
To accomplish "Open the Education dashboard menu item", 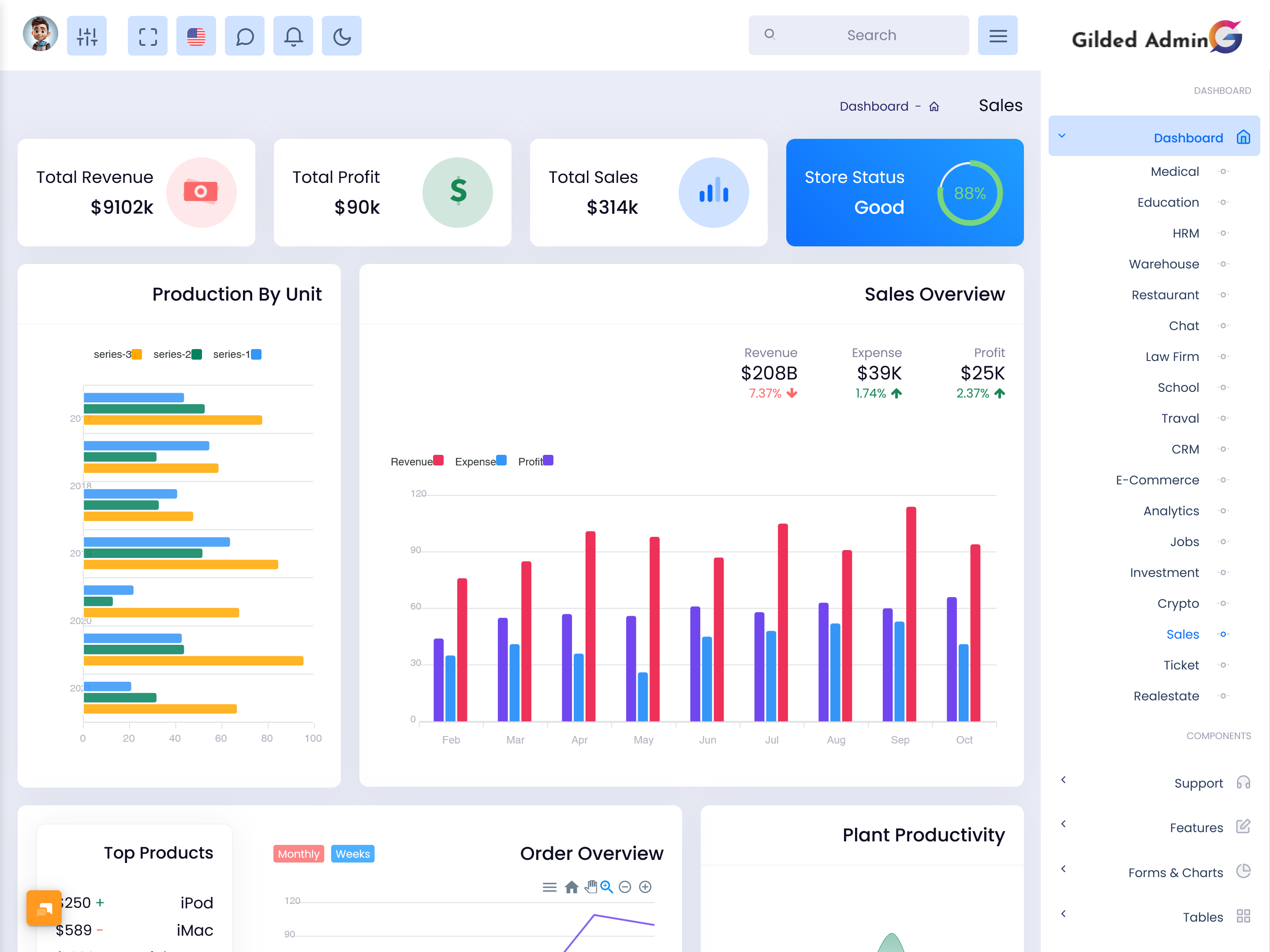I will [1168, 203].
